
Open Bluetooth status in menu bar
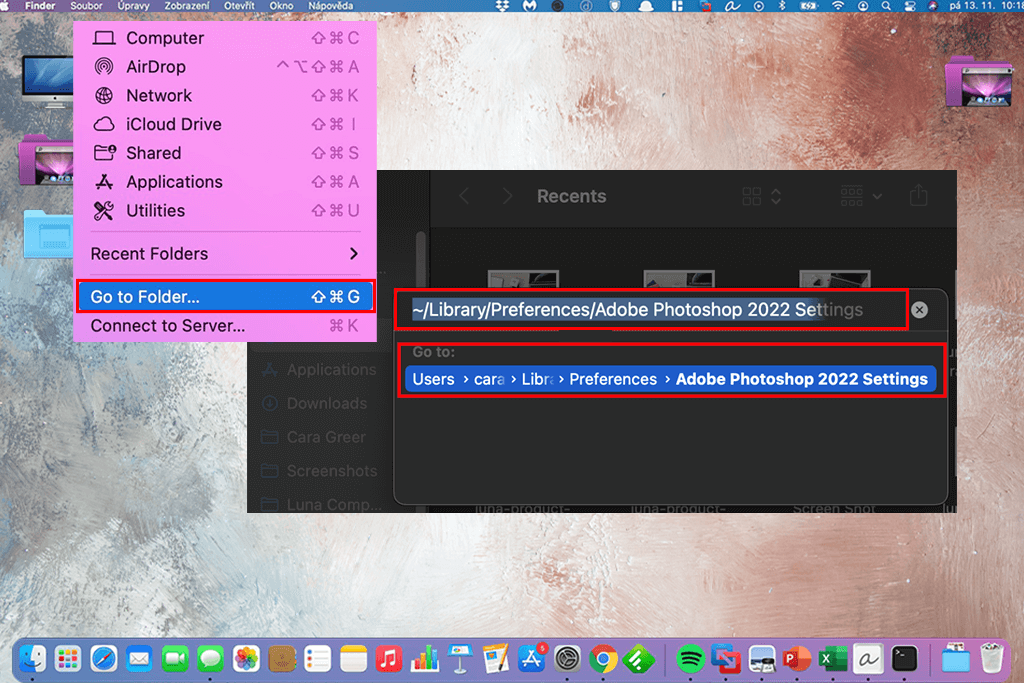(782, 6)
